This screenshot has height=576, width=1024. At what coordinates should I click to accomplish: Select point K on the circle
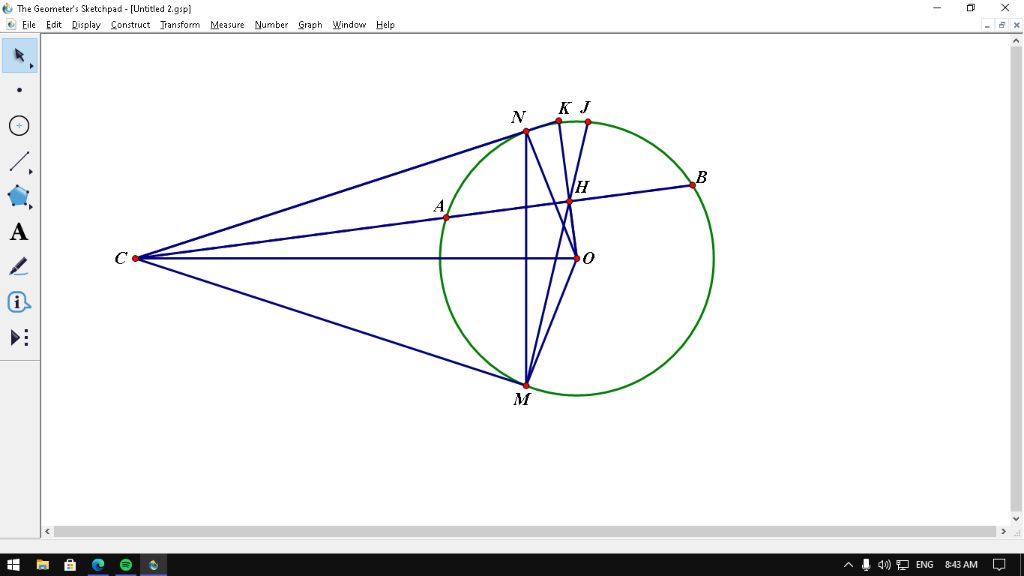click(559, 121)
